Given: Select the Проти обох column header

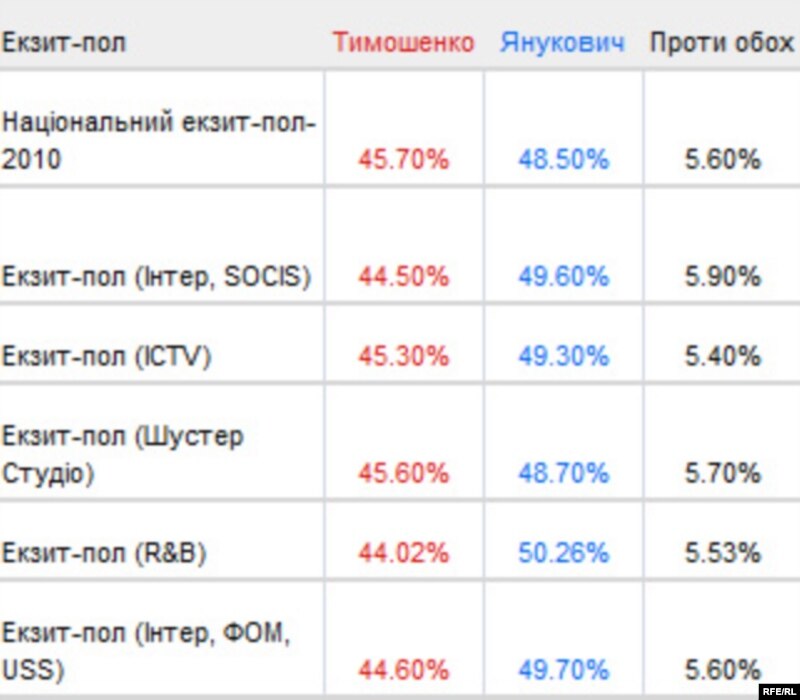Looking at the screenshot, I should click(x=721, y=43).
